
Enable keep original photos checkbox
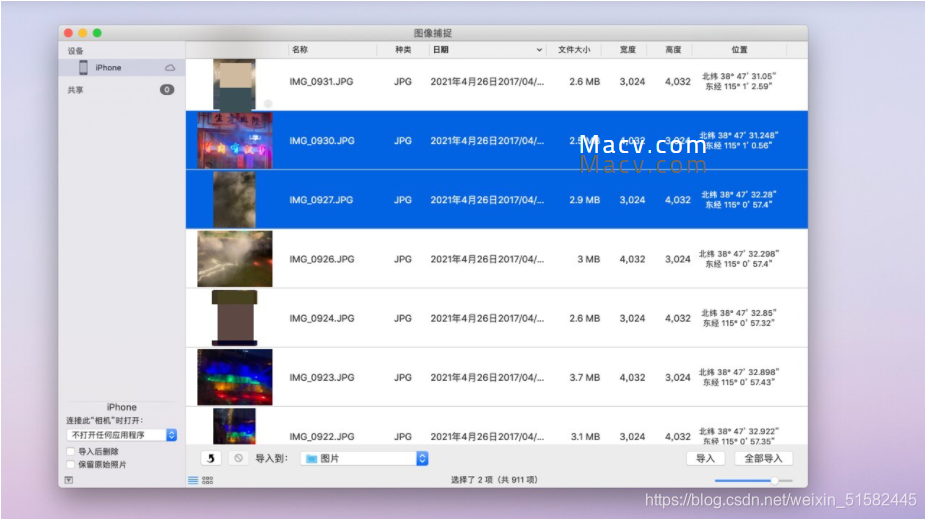point(71,465)
